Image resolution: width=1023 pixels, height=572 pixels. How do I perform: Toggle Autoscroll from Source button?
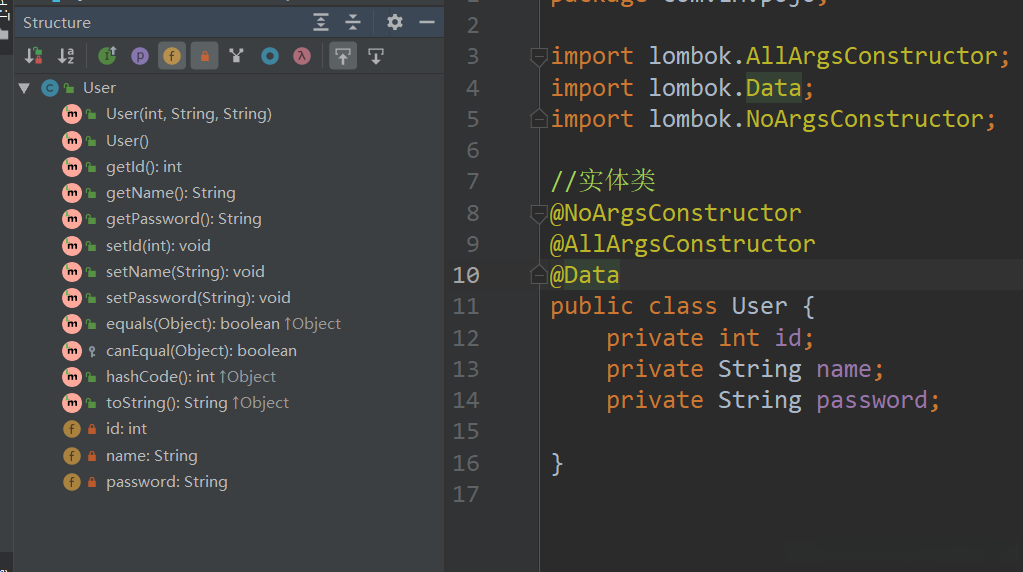pyautogui.click(x=376, y=56)
